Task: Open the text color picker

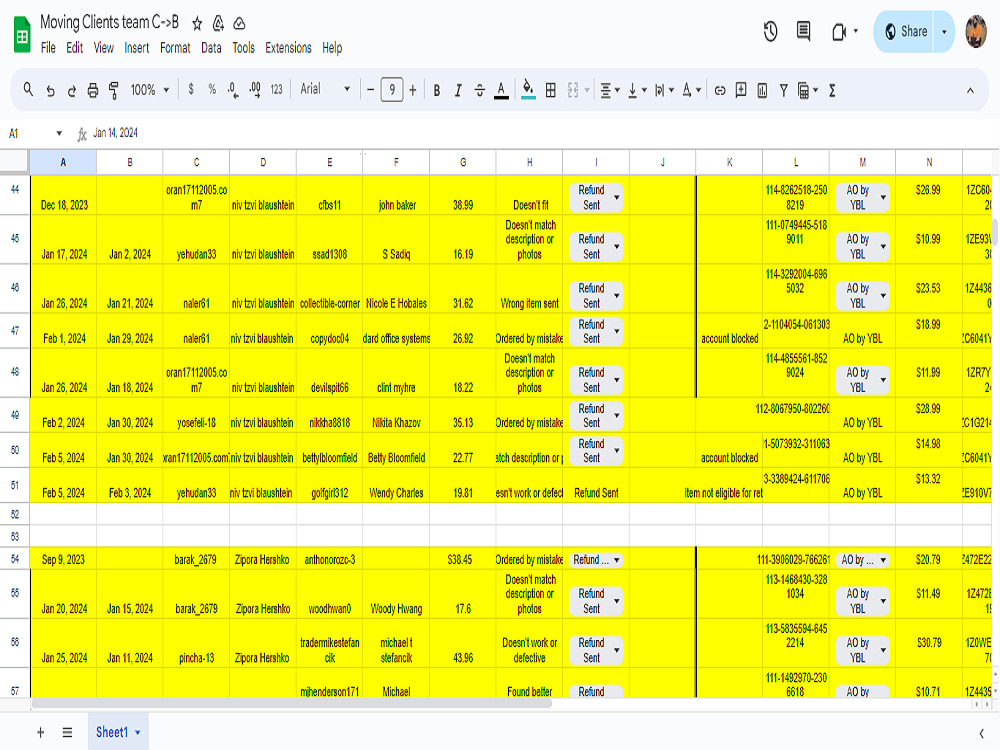Action: point(501,91)
